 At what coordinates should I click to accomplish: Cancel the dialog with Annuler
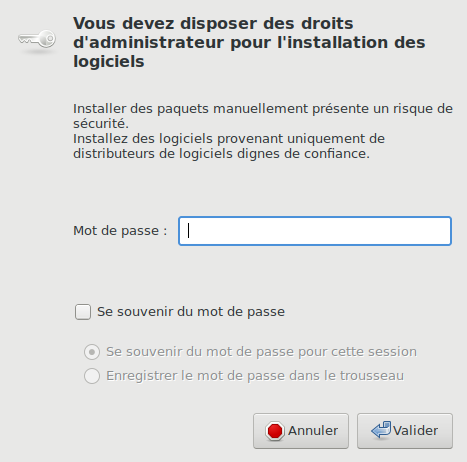301,431
